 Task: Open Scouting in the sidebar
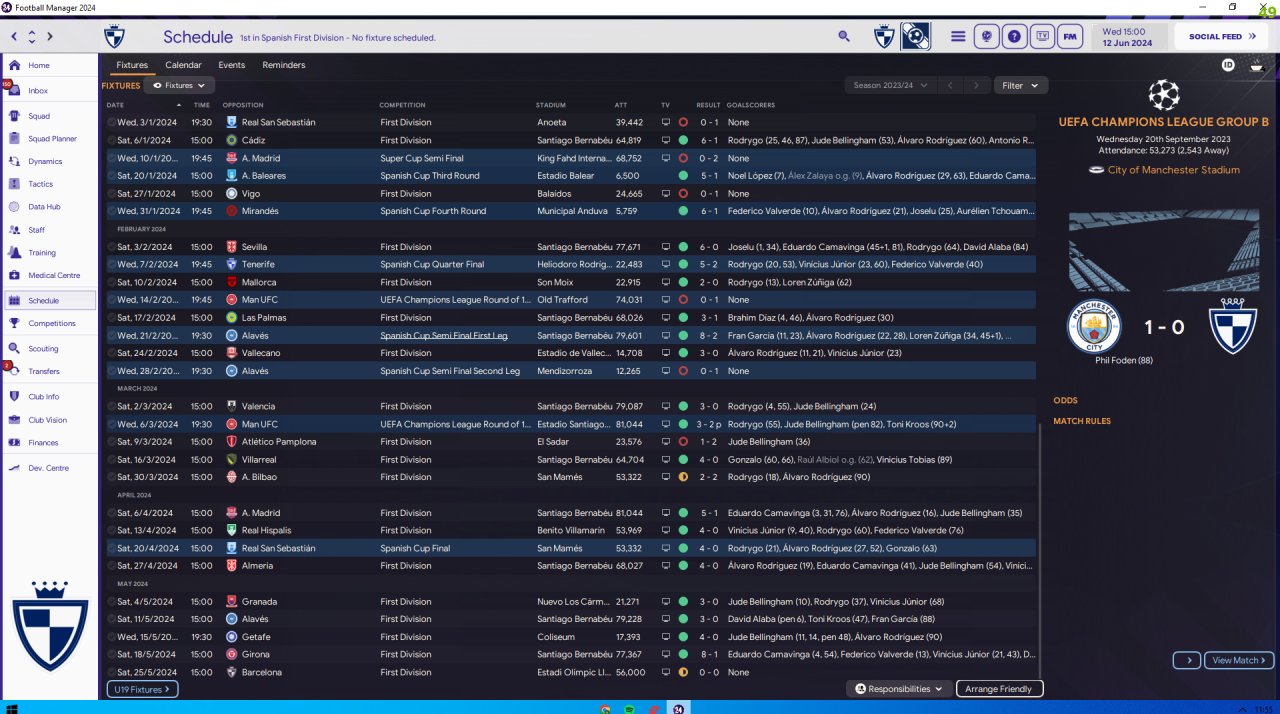(x=49, y=349)
